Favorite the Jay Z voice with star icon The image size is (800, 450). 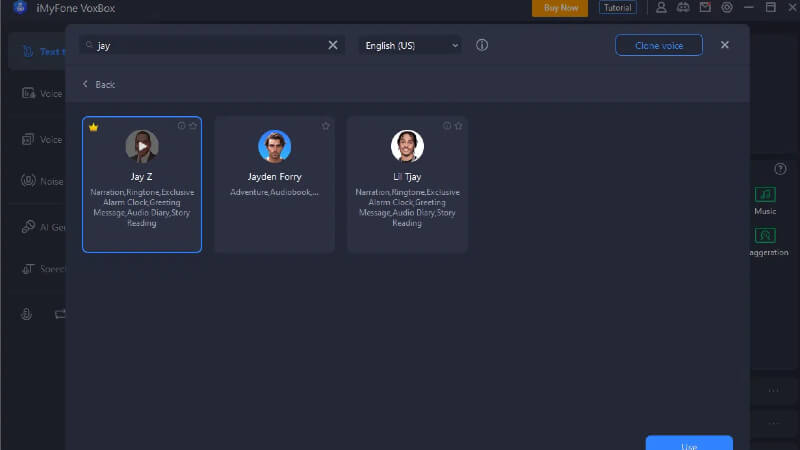click(193, 126)
